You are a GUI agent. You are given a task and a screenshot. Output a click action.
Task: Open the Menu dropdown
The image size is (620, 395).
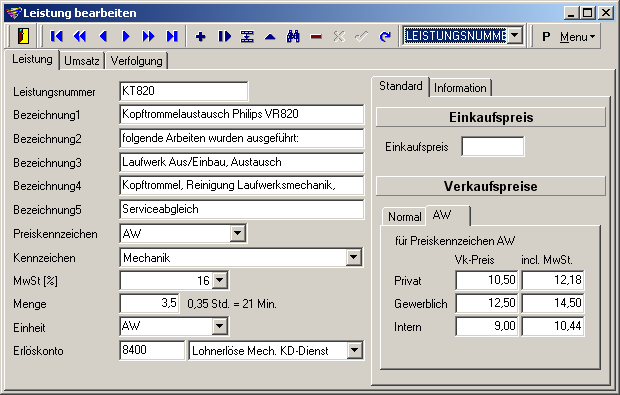coord(577,37)
